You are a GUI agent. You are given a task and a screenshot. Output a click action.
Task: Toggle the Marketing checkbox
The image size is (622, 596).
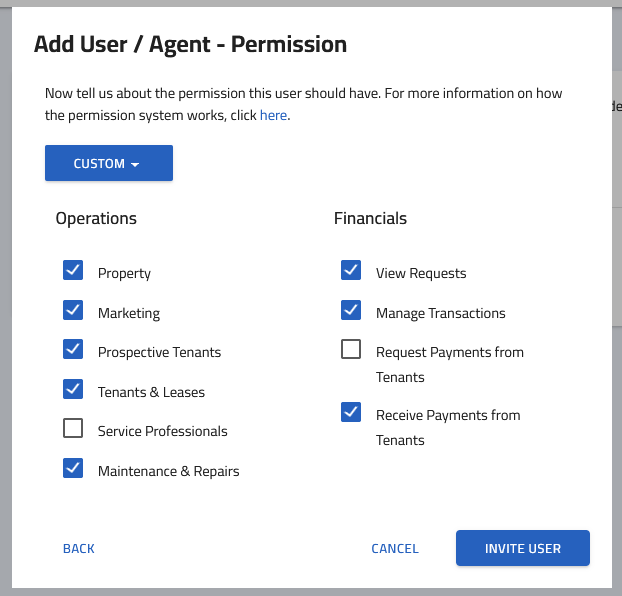tap(73, 310)
